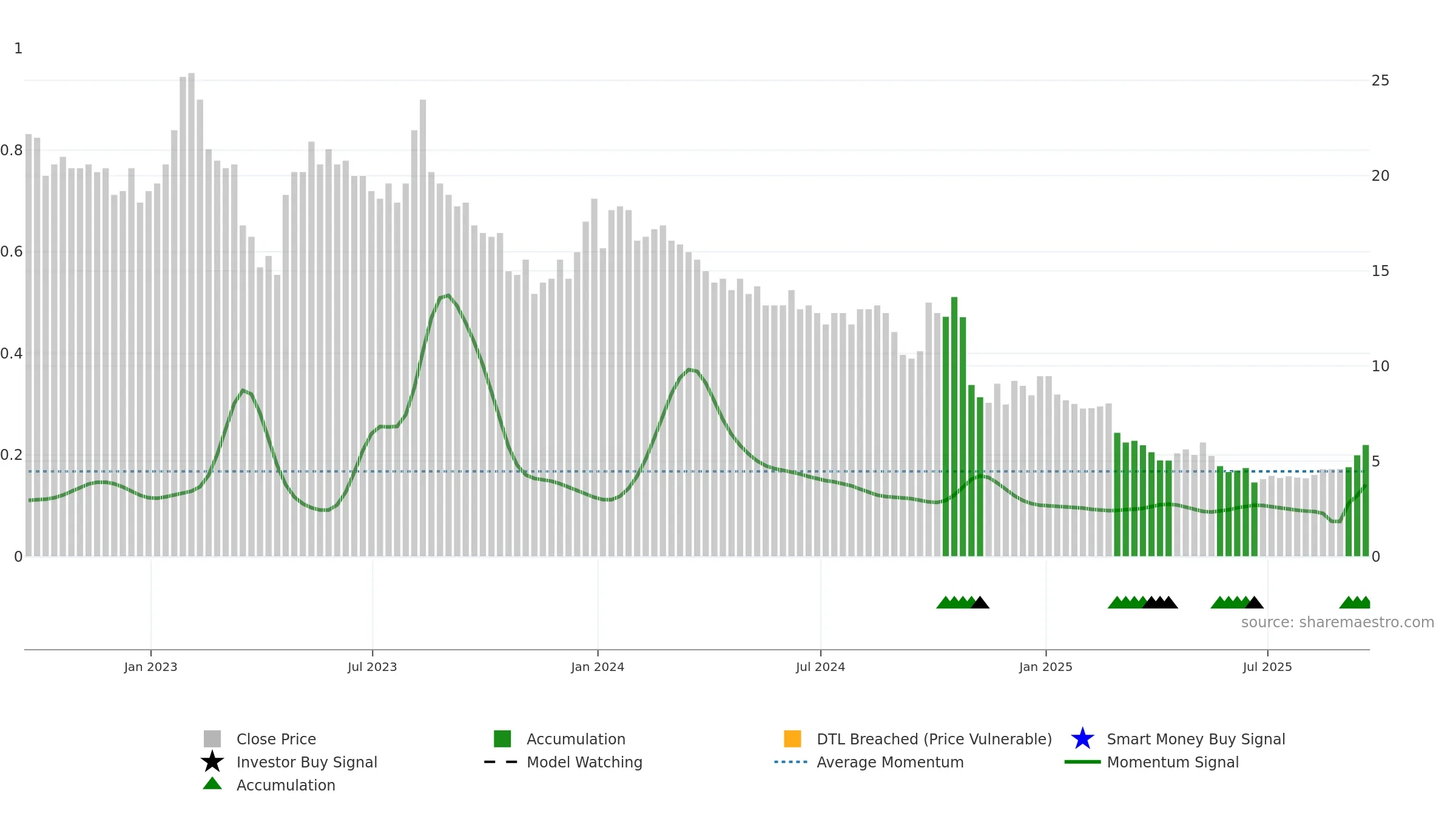Toggle the Momentum Signal legend label
Viewport: 1456px width, 819px height.
(1173, 763)
